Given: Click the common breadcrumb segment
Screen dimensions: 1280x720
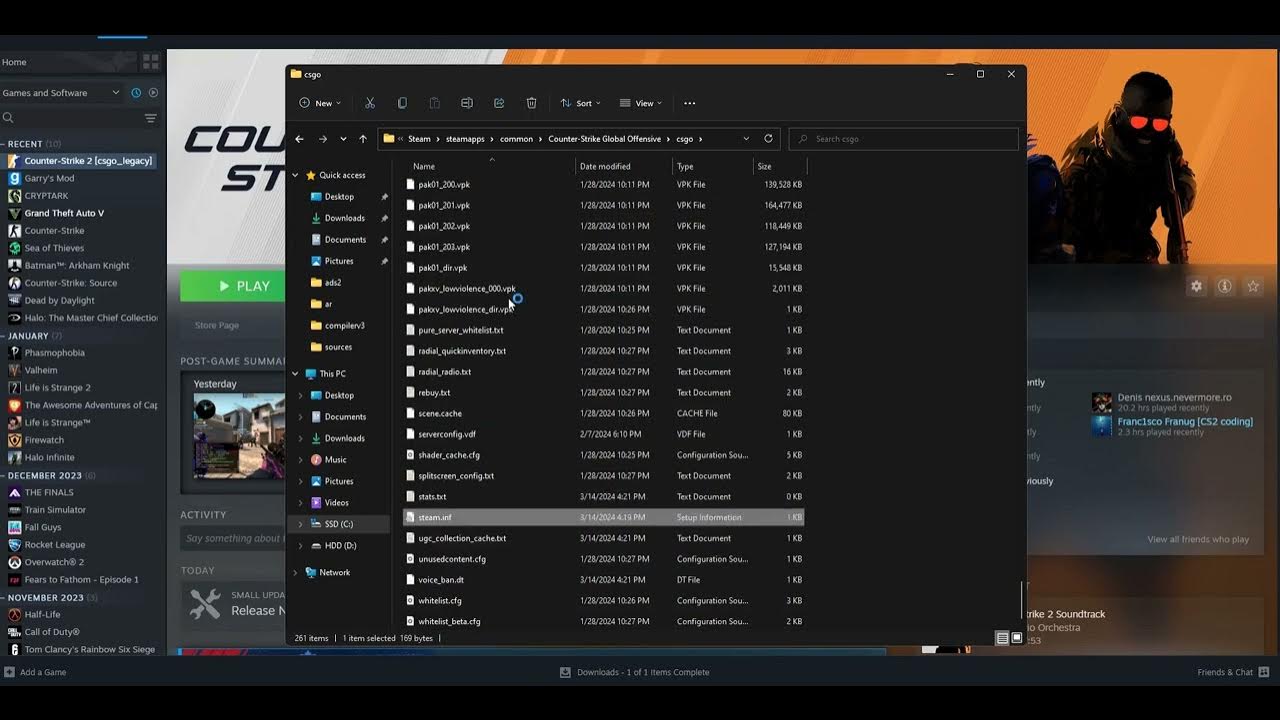Looking at the screenshot, I should [516, 139].
